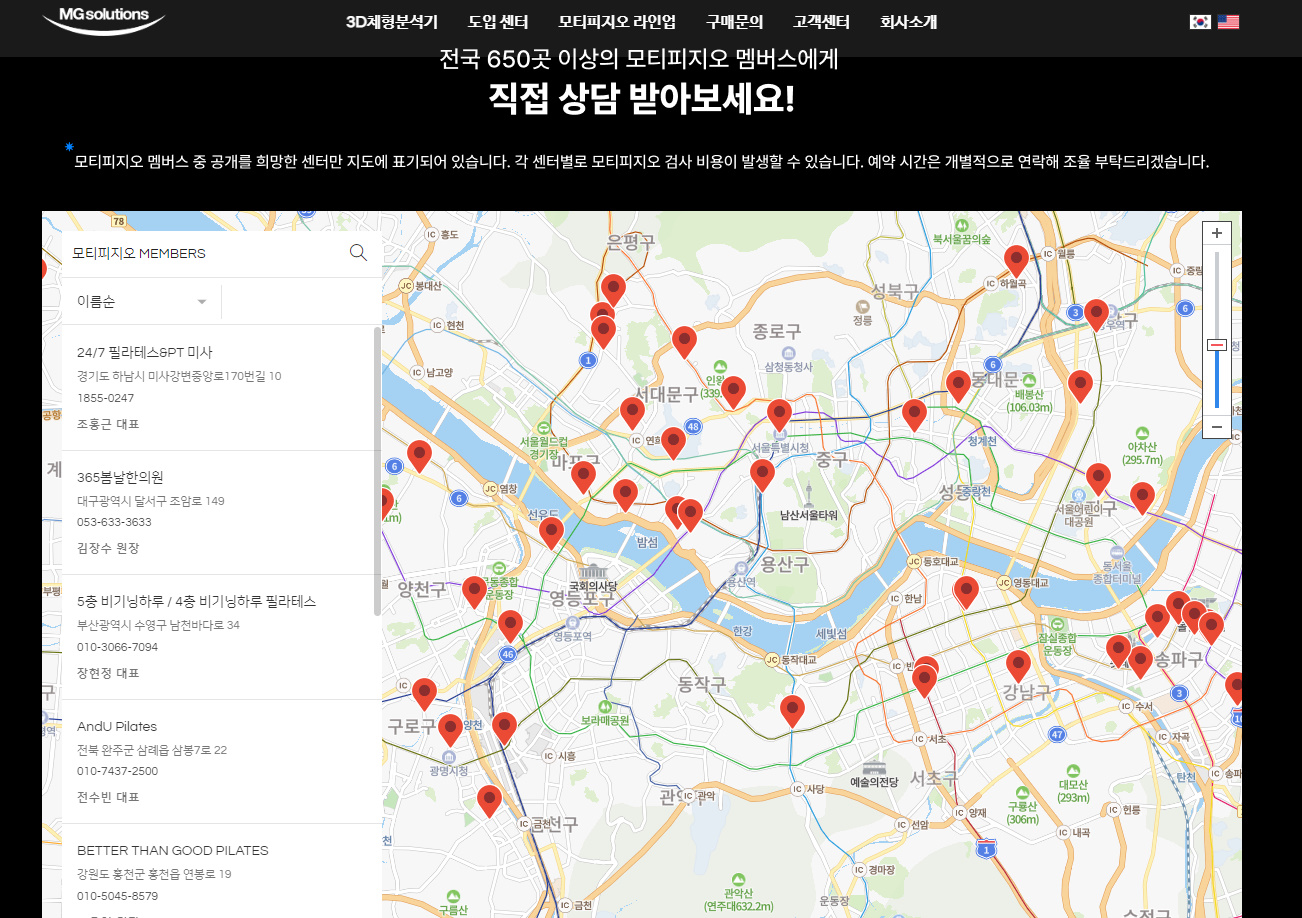Image resolution: width=1302 pixels, height=918 pixels.
Task: Select the map pin under 은평구 label
Action: (x=613, y=290)
